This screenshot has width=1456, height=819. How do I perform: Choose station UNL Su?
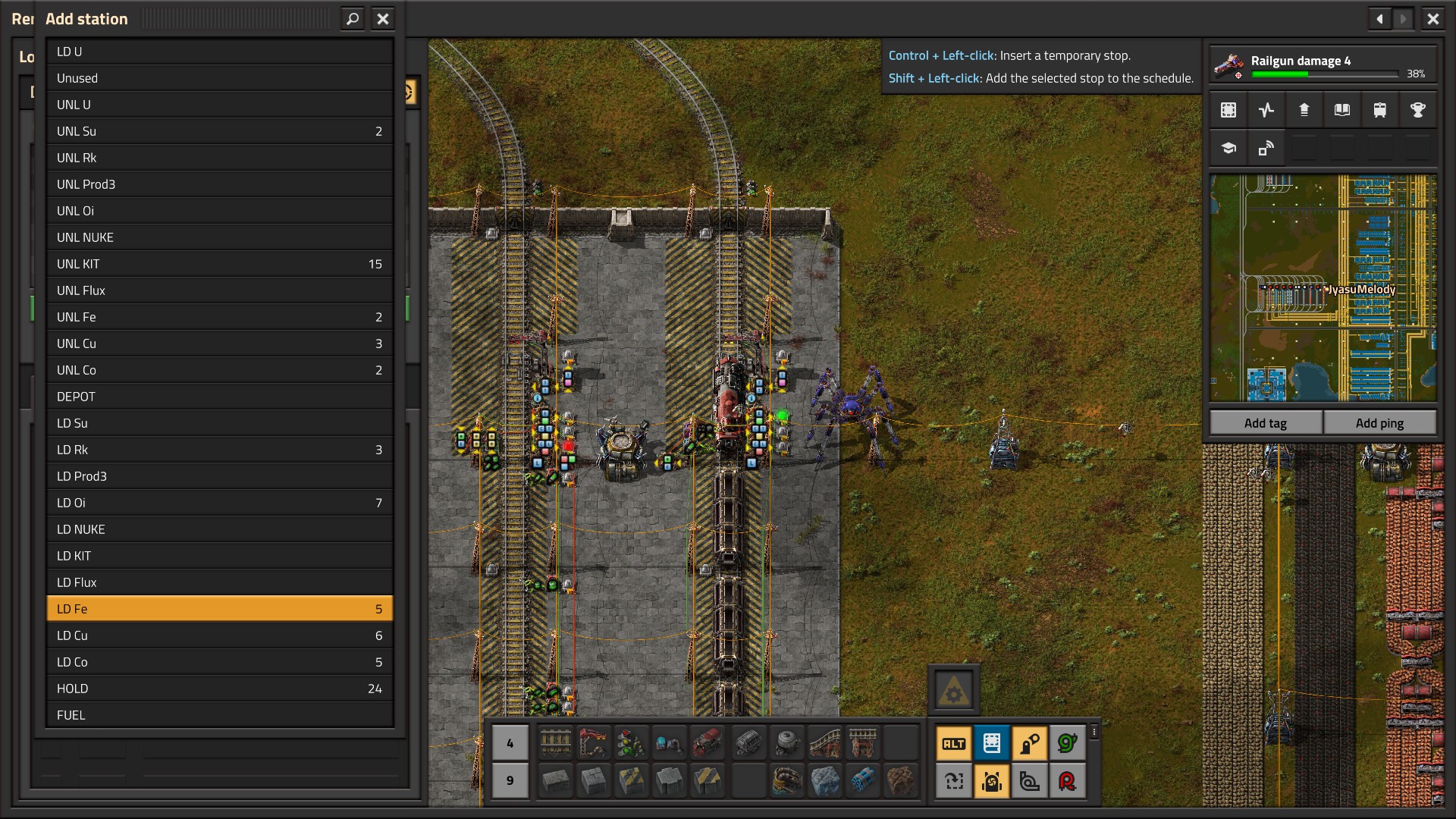220,131
